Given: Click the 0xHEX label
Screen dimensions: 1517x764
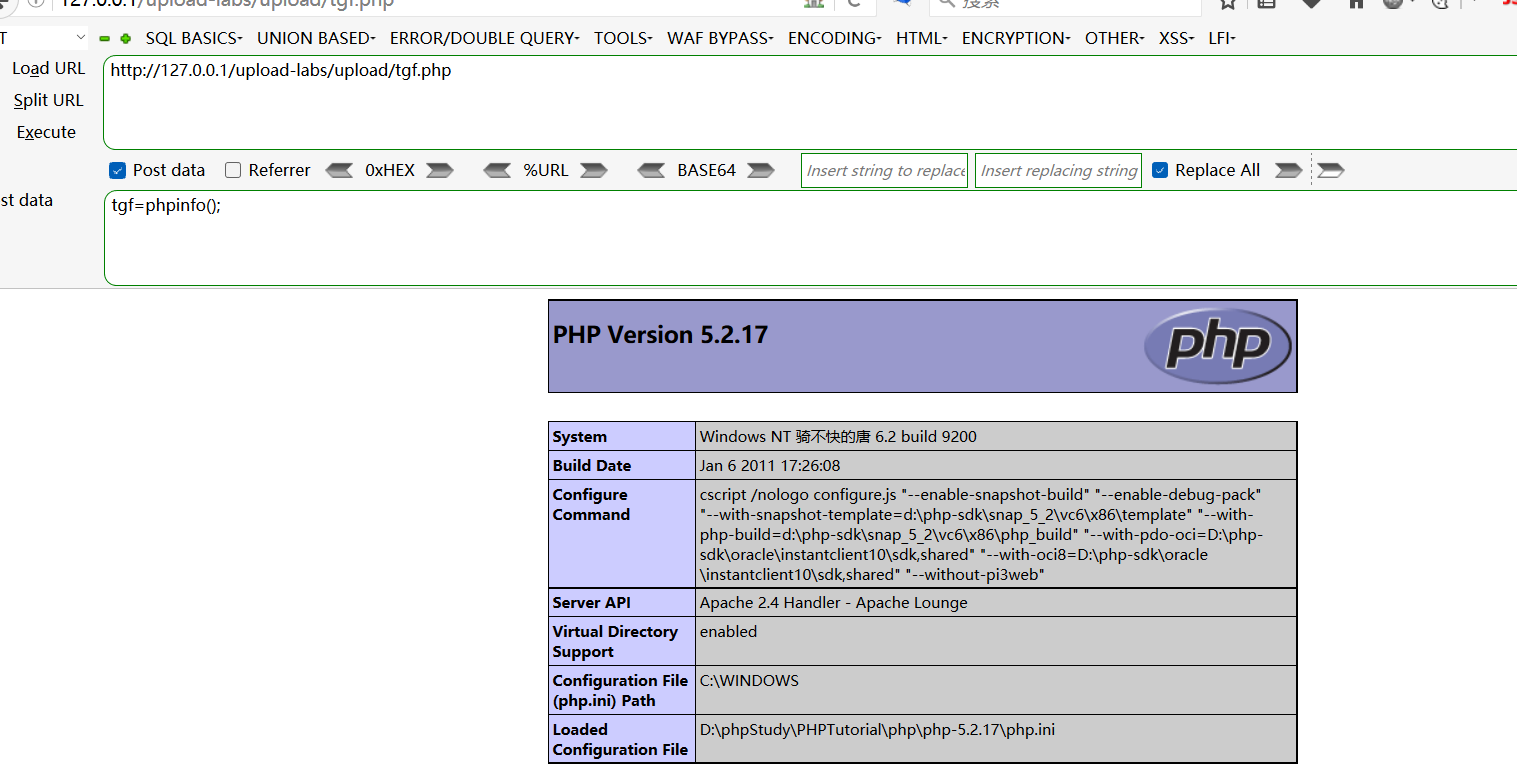Looking at the screenshot, I should click(x=390, y=170).
